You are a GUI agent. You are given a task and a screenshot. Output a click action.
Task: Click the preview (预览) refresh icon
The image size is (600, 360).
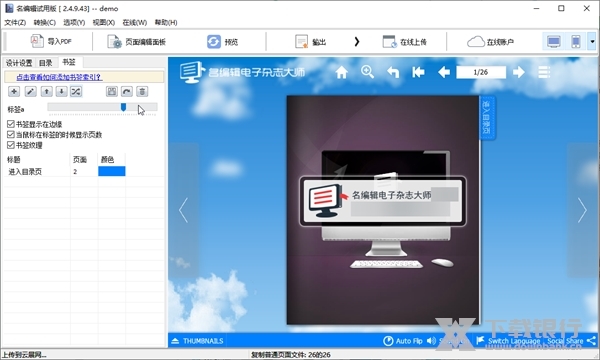tap(214, 41)
